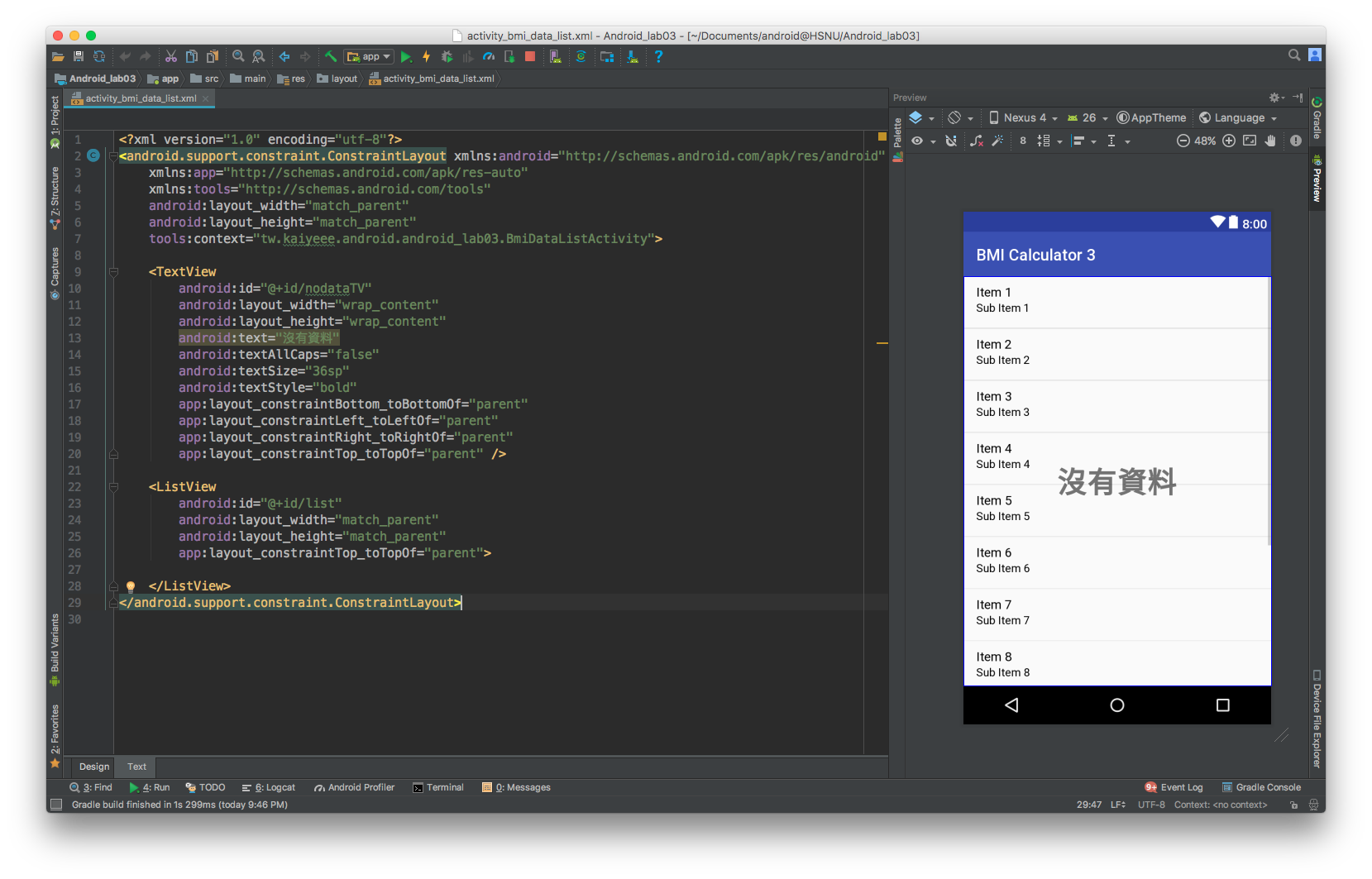Click Android_lab03 in the breadcrumb
Viewport: 1372px width, 879px height.
pos(95,79)
